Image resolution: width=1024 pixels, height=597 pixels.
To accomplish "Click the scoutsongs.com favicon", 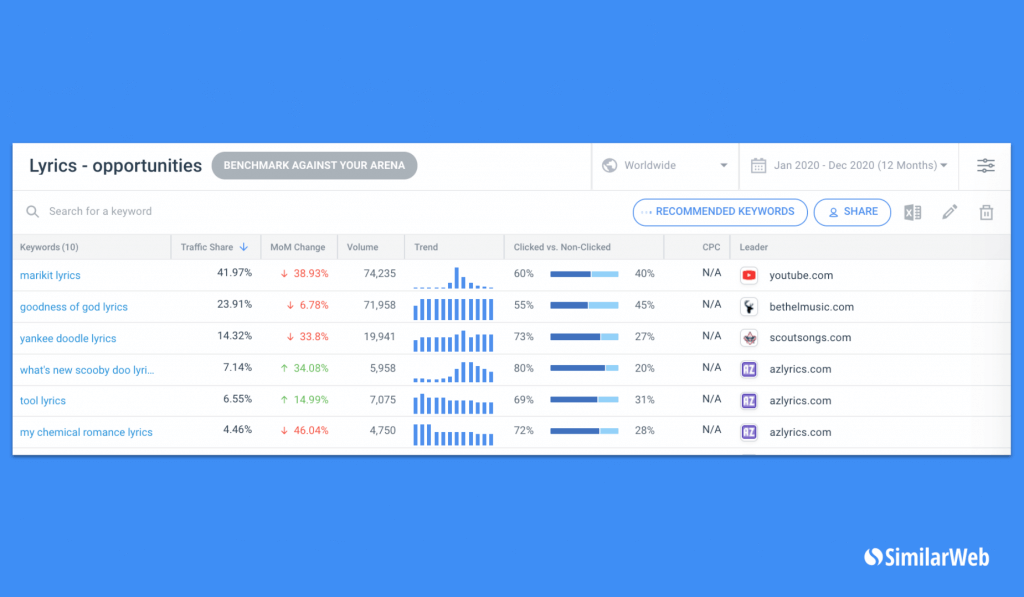I will 749,338.
